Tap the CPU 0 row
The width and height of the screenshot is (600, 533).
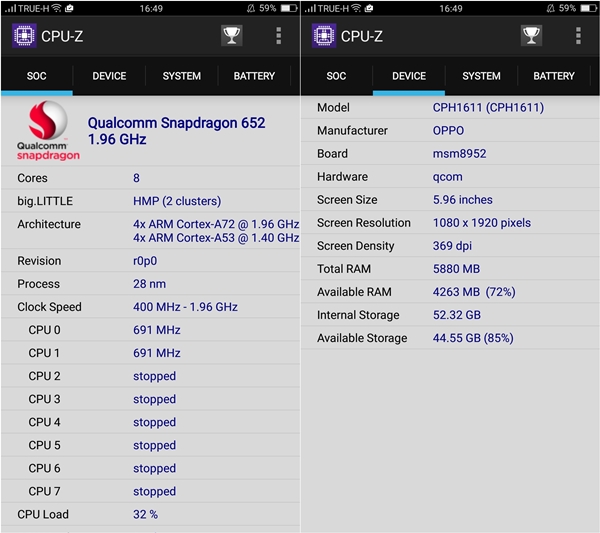[150, 330]
